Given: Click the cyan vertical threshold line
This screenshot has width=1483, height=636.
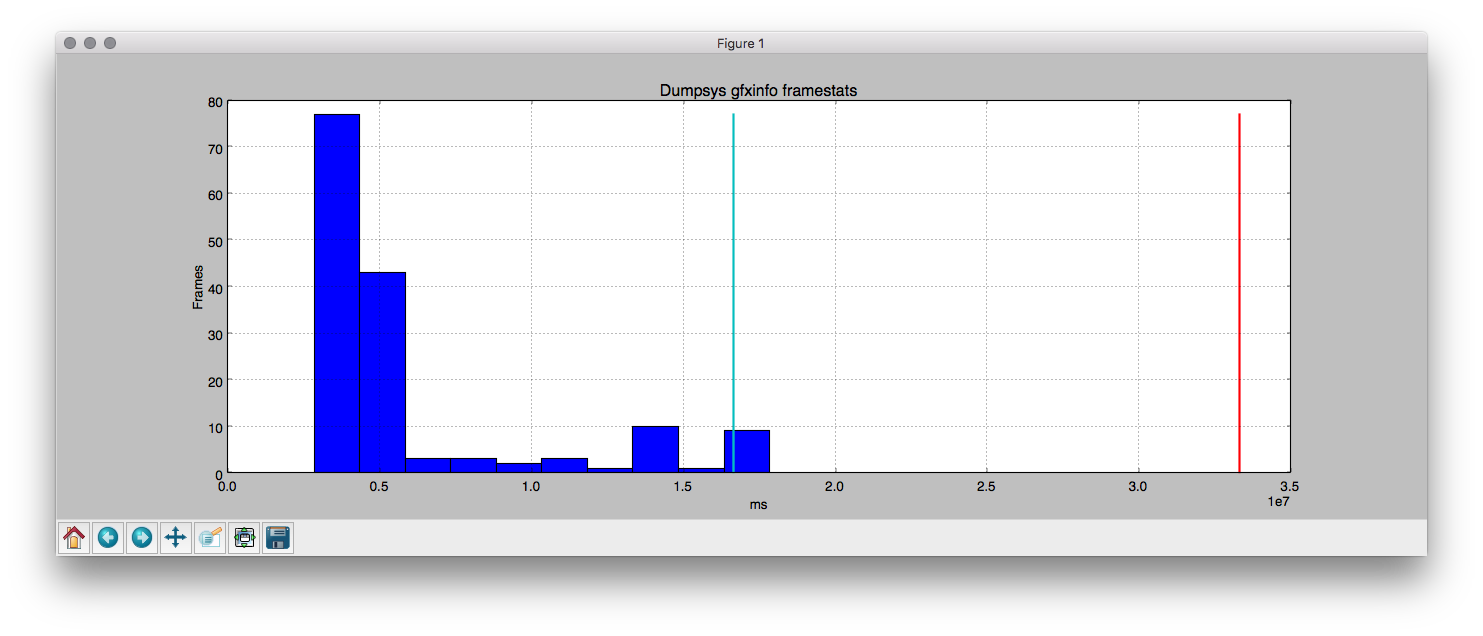Looking at the screenshot, I should click(x=733, y=293).
